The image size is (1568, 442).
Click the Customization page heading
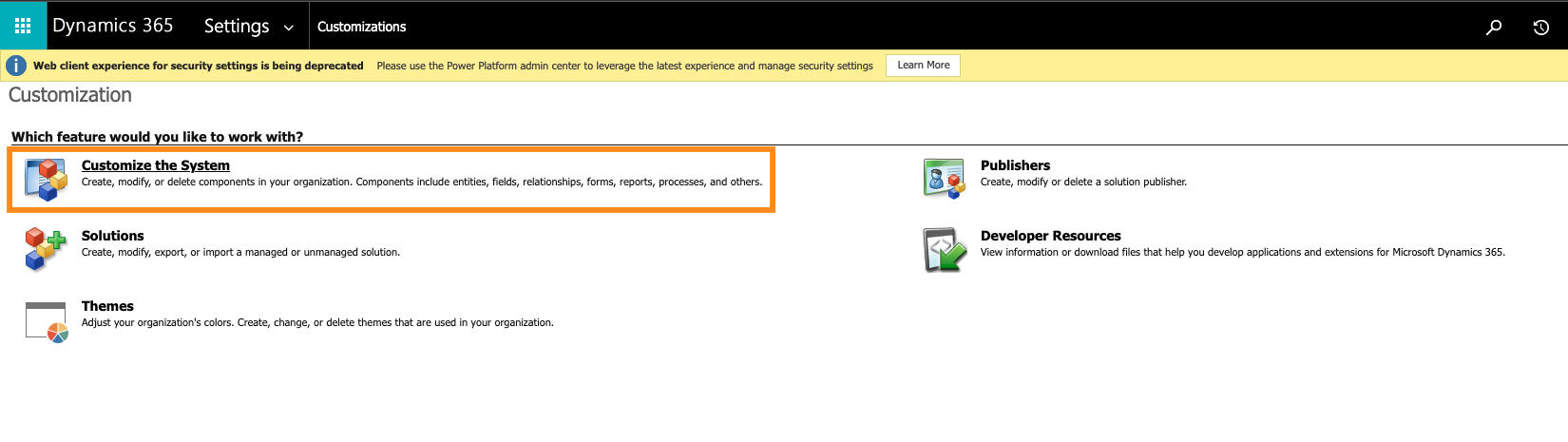coord(70,95)
